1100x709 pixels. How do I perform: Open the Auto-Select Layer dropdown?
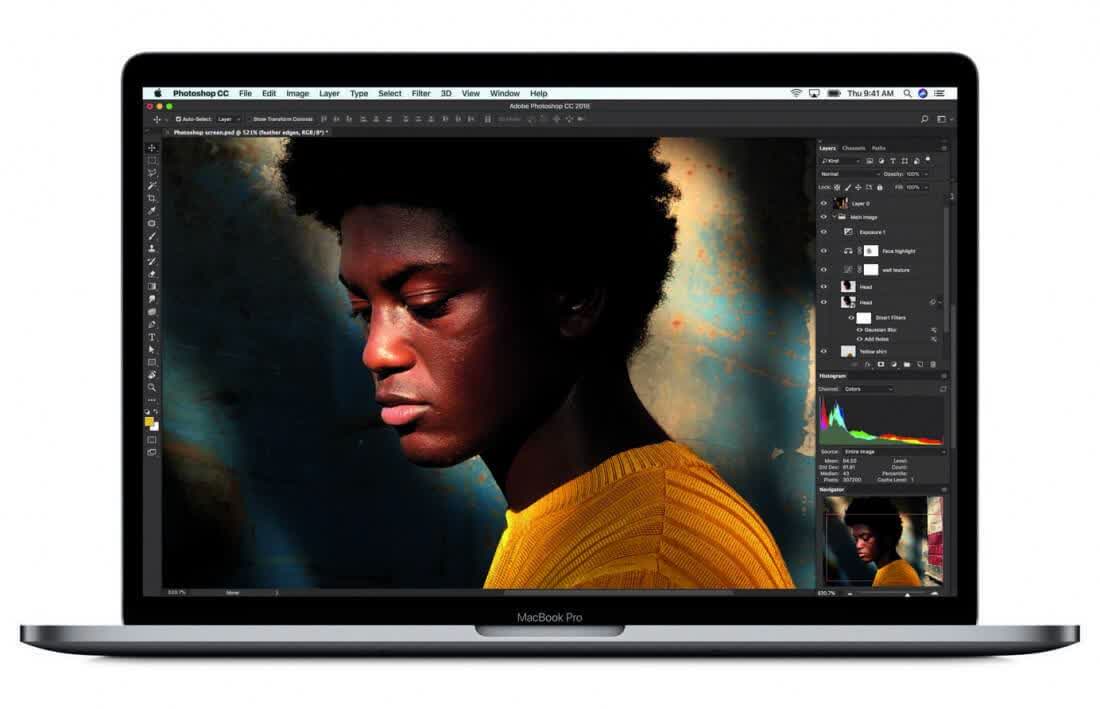click(229, 119)
